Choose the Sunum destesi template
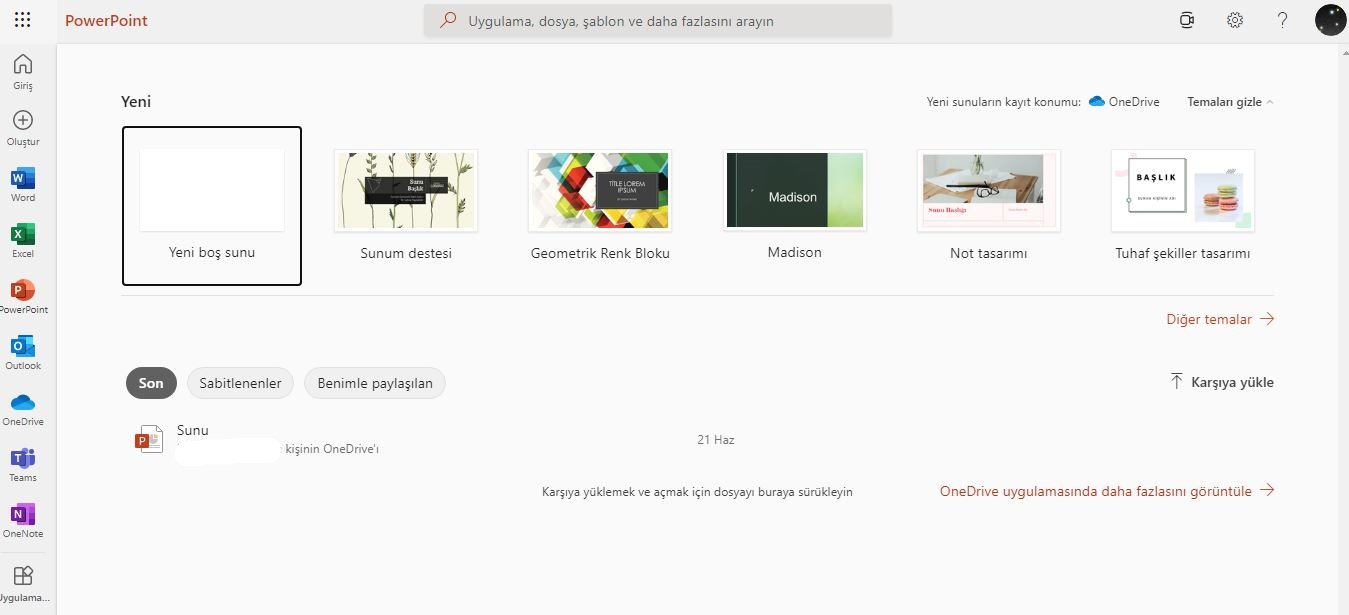1349x615 pixels. [x=406, y=206]
